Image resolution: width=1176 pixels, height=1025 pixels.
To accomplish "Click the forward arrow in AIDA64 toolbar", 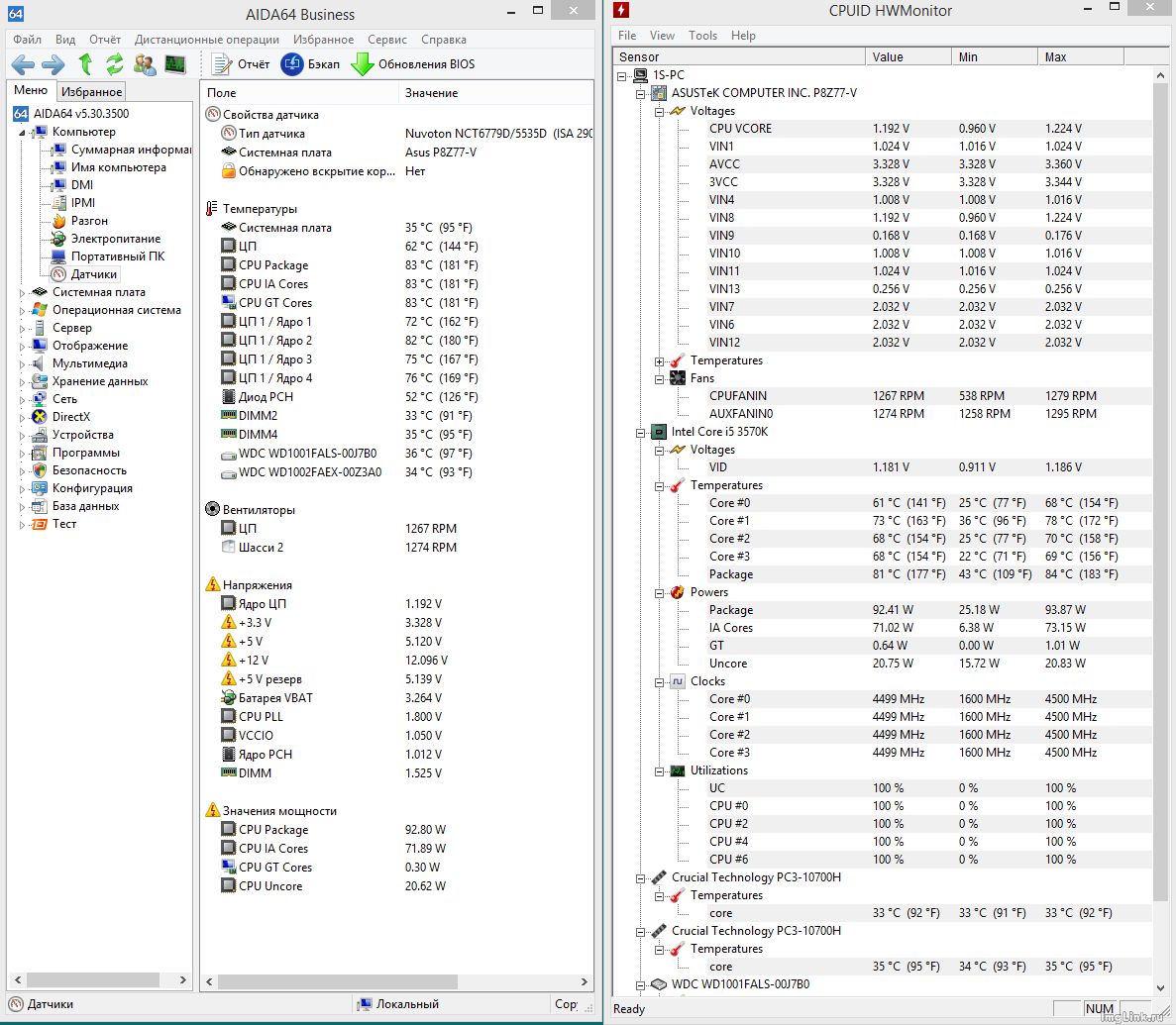I will tap(53, 65).
